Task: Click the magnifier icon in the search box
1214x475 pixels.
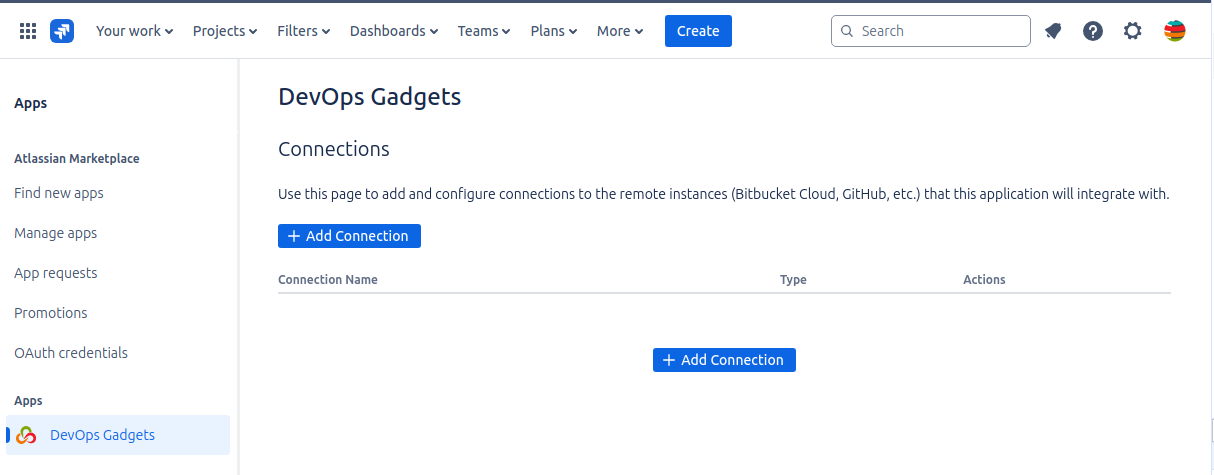Action: click(848, 31)
